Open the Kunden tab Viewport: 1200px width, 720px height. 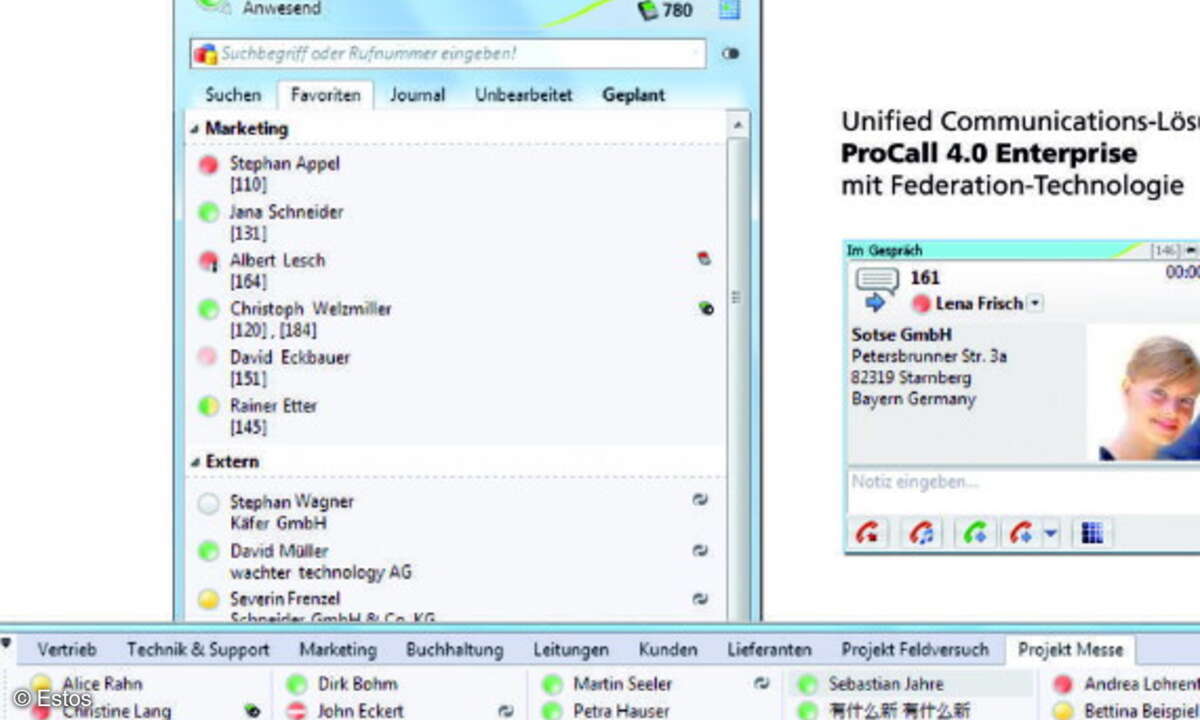pyautogui.click(x=668, y=650)
